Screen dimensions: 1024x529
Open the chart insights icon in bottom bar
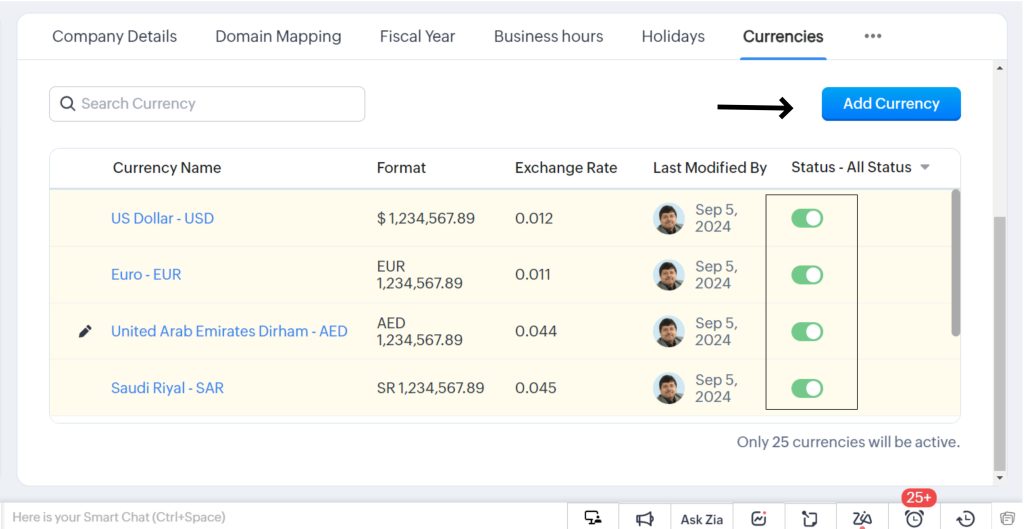759,519
